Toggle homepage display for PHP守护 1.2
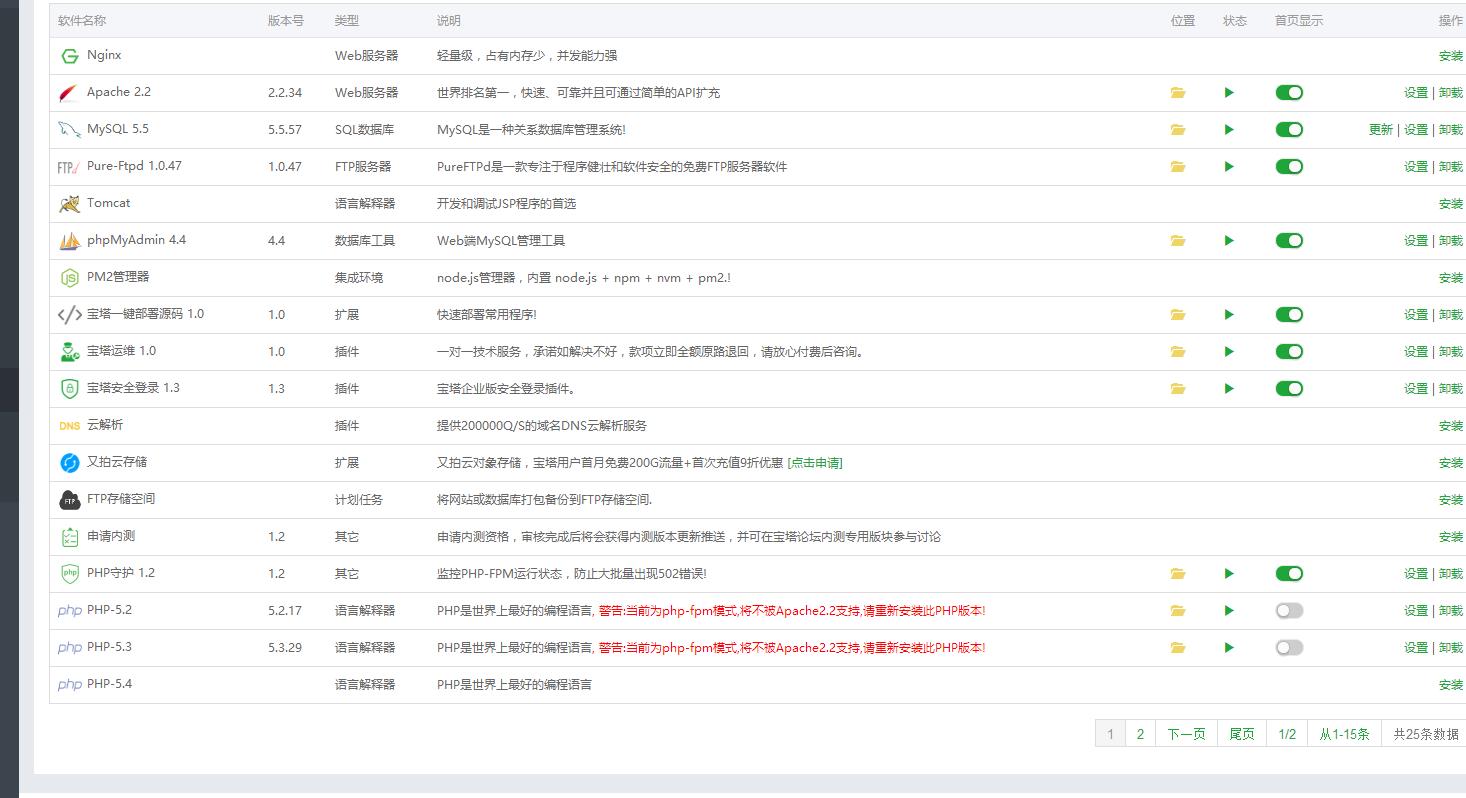The image size is (1466, 798). (x=1289, y=574)
